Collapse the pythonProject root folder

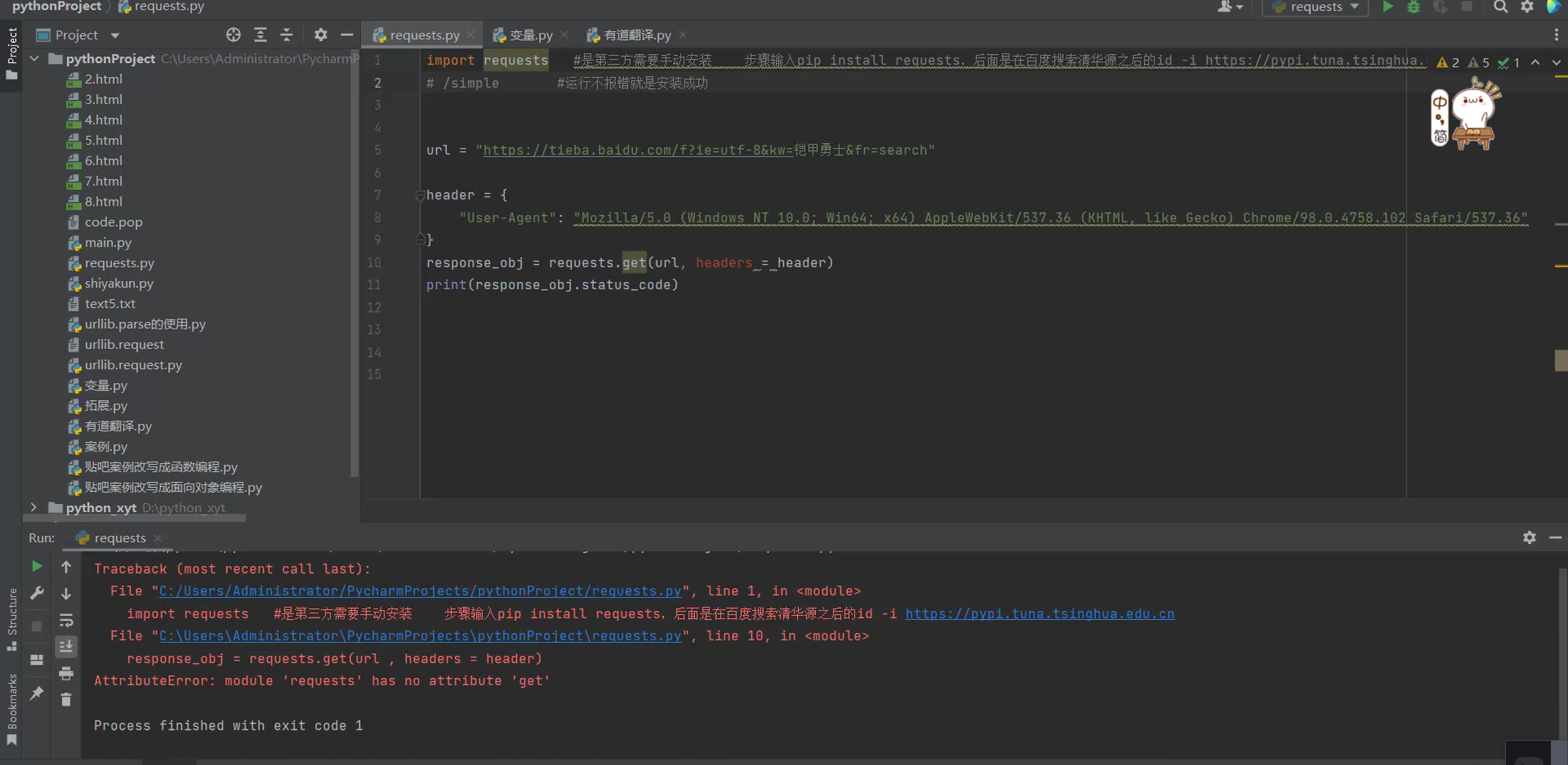[x=34, y=58]
